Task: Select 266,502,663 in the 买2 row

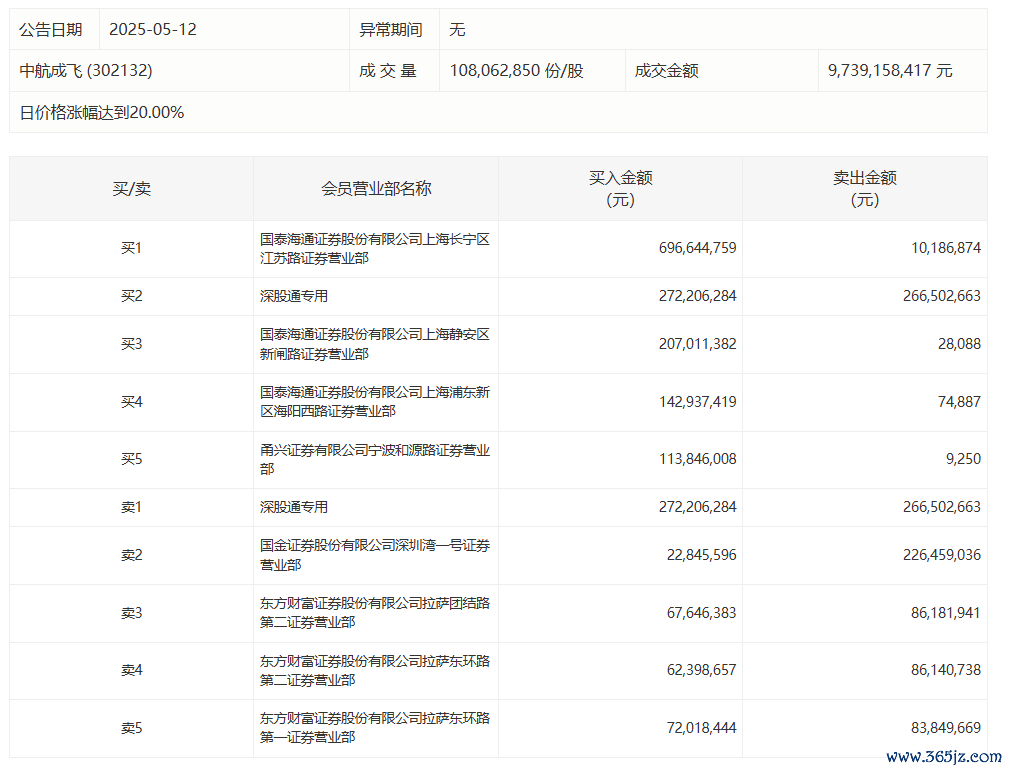Action: (942, 296)
